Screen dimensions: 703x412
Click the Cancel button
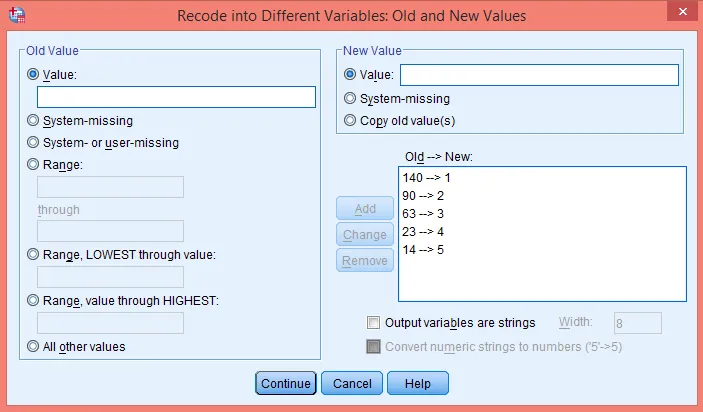pyautogui.click(x=352, y=383)
